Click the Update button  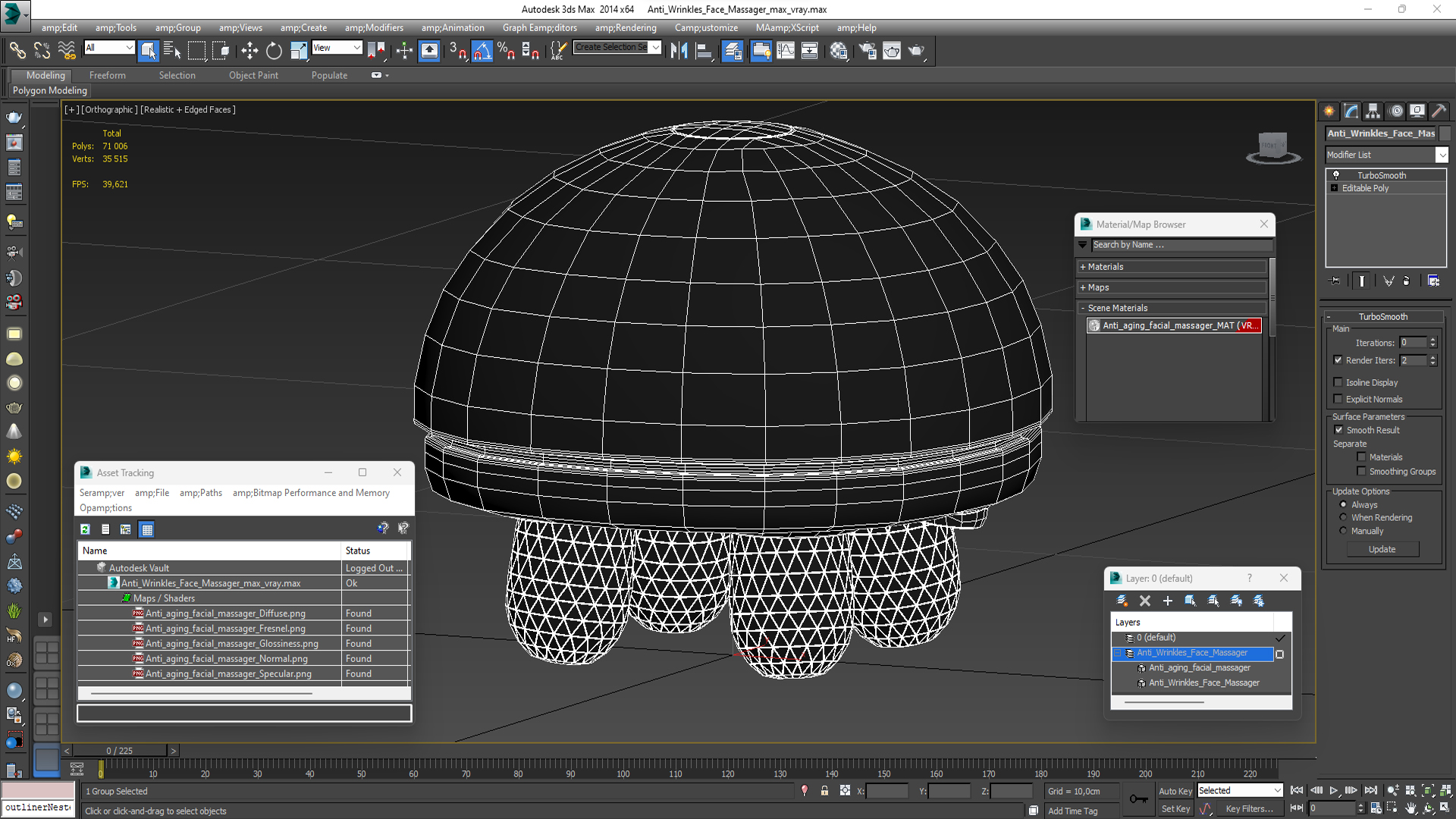tap(1382, 549)
